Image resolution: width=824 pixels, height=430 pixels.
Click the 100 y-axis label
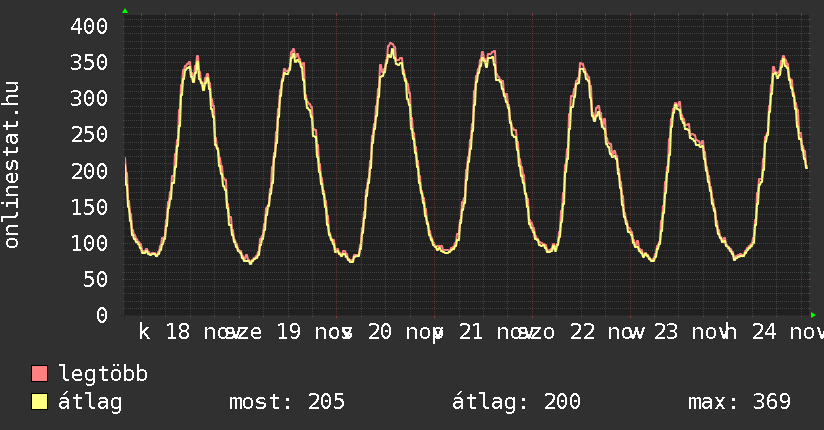tap(89, 243)
